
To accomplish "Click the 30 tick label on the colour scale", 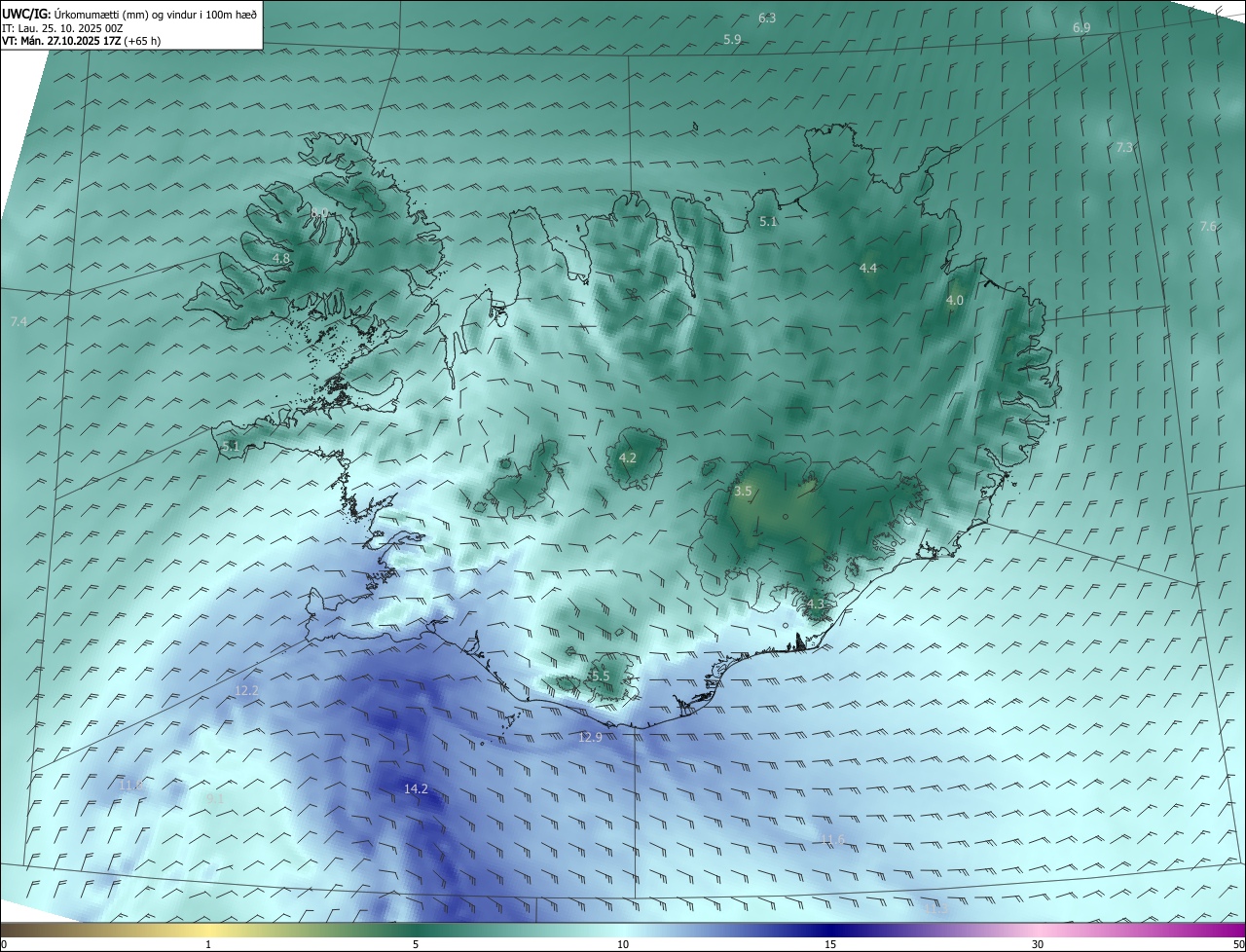I will click(1038, 944).
